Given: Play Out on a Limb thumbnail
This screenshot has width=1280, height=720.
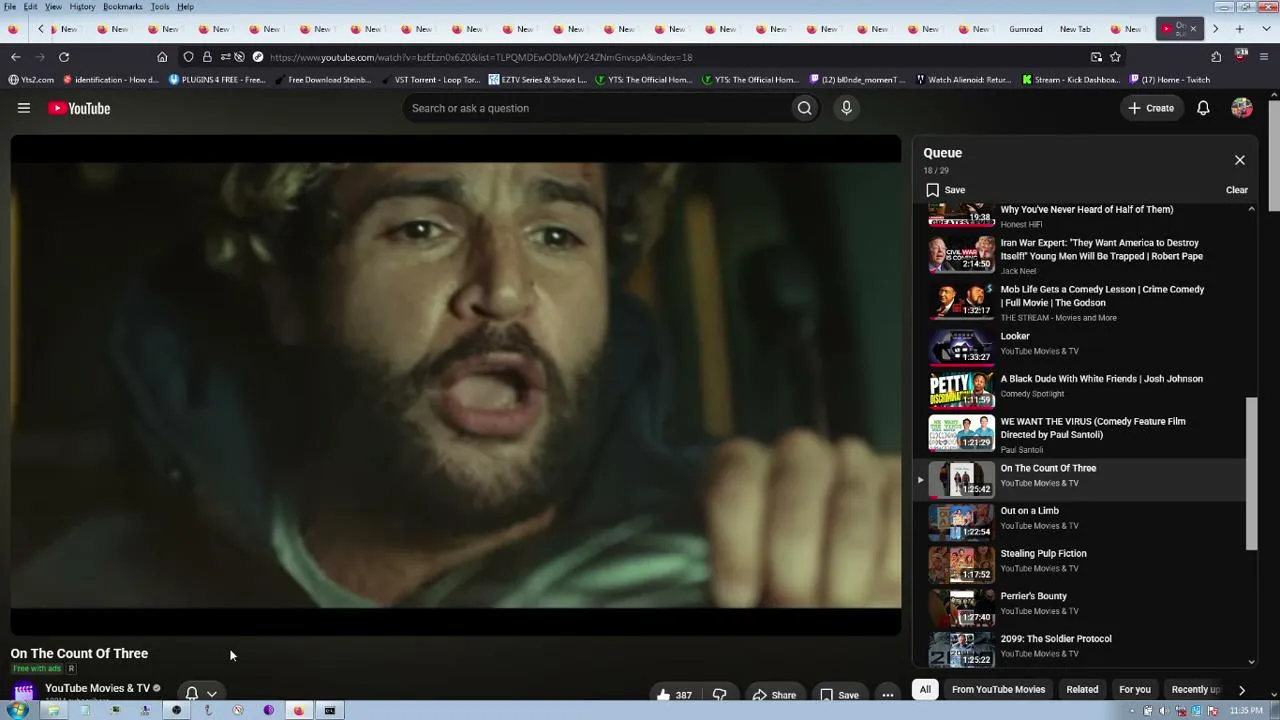Looking at the screenshot, I should [961, 521].
